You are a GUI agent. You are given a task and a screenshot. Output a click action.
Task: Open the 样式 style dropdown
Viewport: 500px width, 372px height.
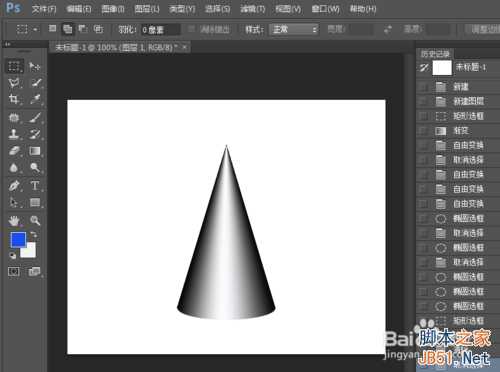coord(294,30)
